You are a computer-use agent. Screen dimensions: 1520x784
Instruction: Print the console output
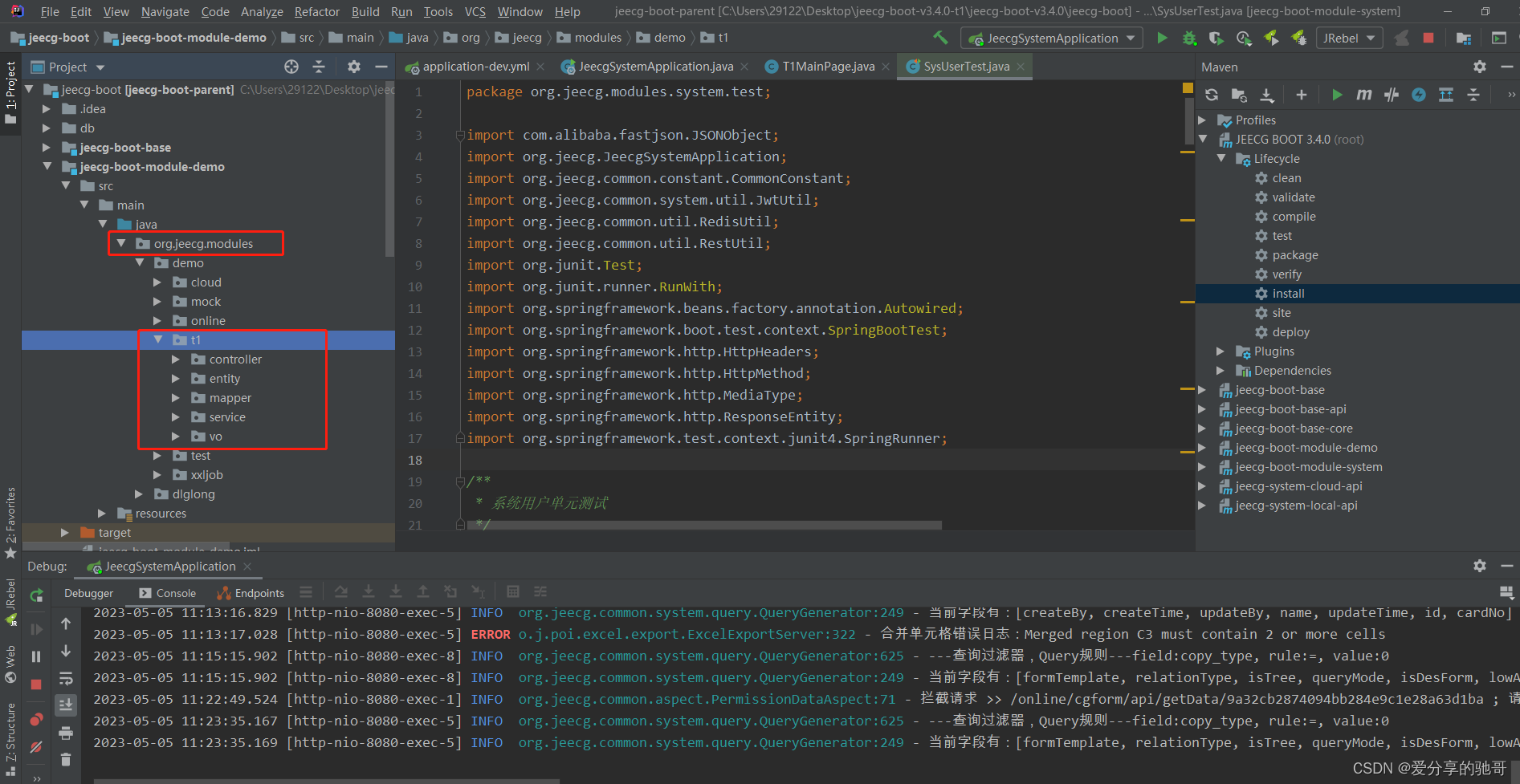(66, 733)
